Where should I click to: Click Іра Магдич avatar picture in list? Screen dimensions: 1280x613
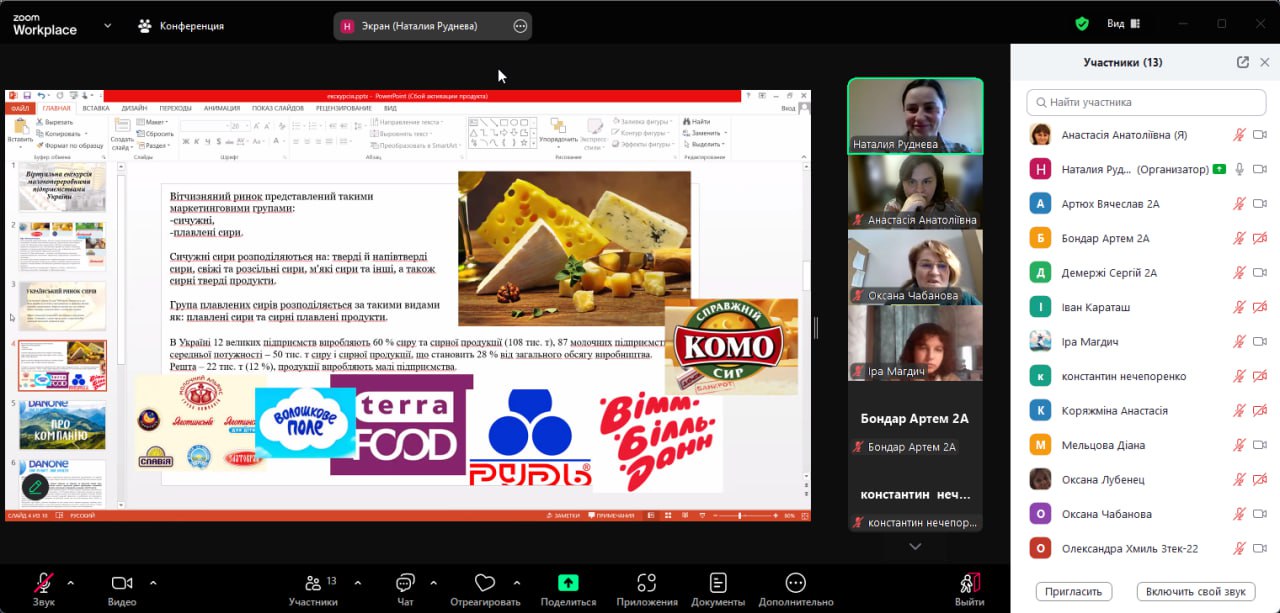click(x=1041, y=342)
